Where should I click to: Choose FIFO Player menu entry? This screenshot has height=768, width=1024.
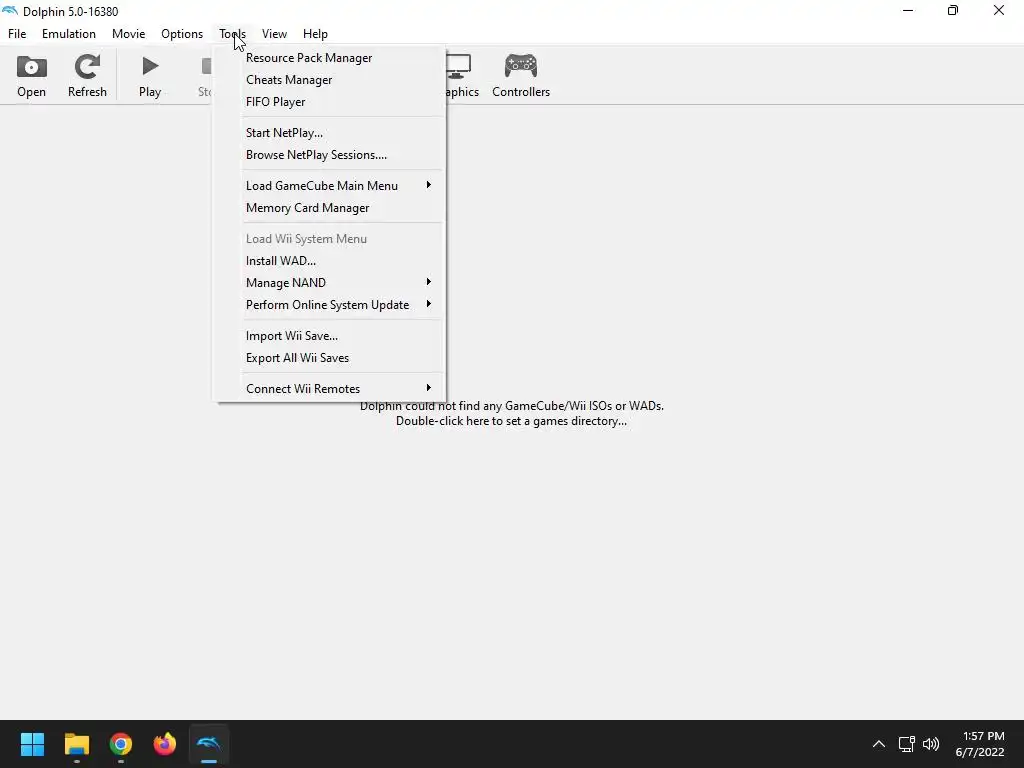330,102
